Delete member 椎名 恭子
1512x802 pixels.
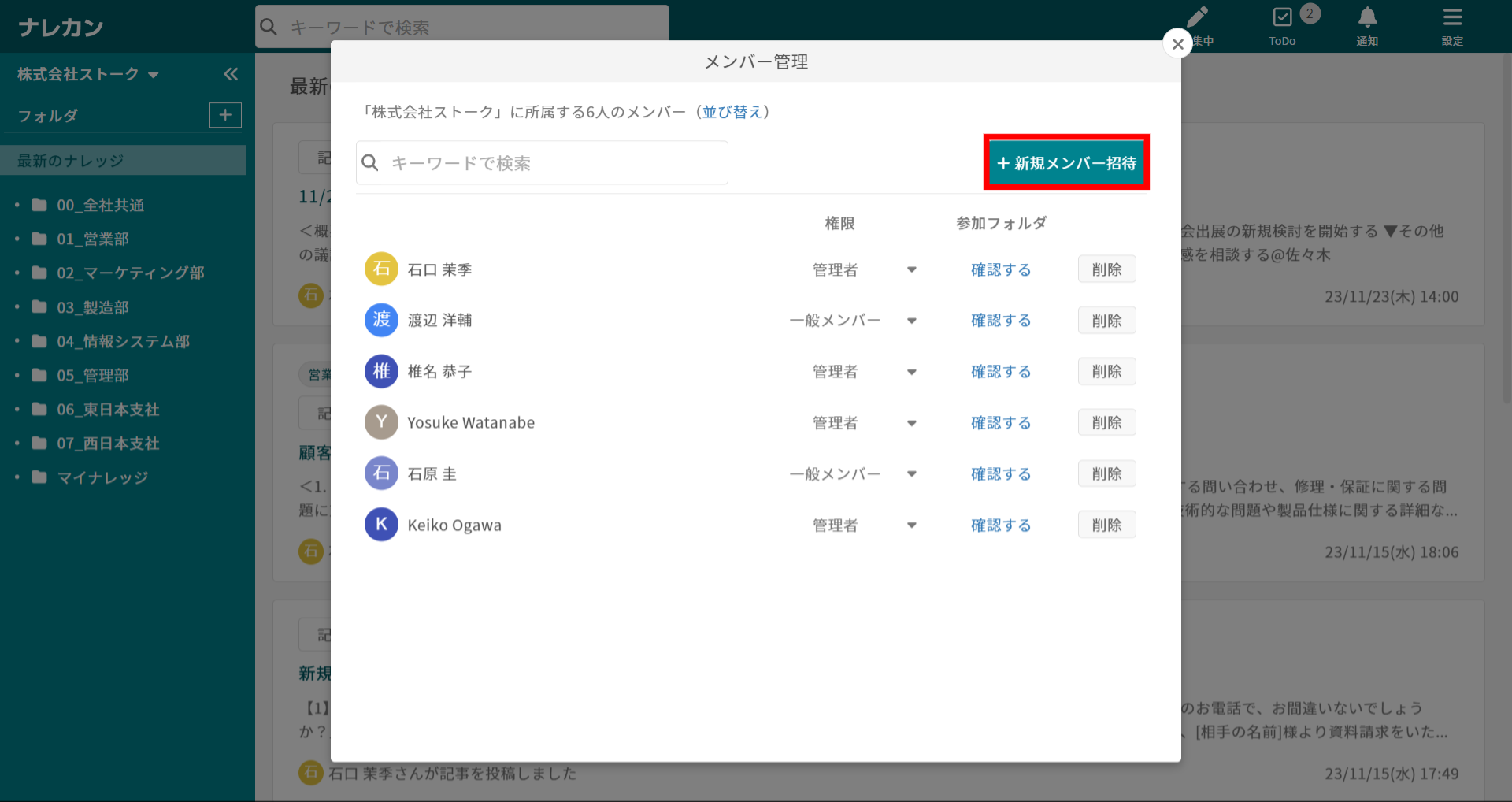click(x=1106, y=372)
